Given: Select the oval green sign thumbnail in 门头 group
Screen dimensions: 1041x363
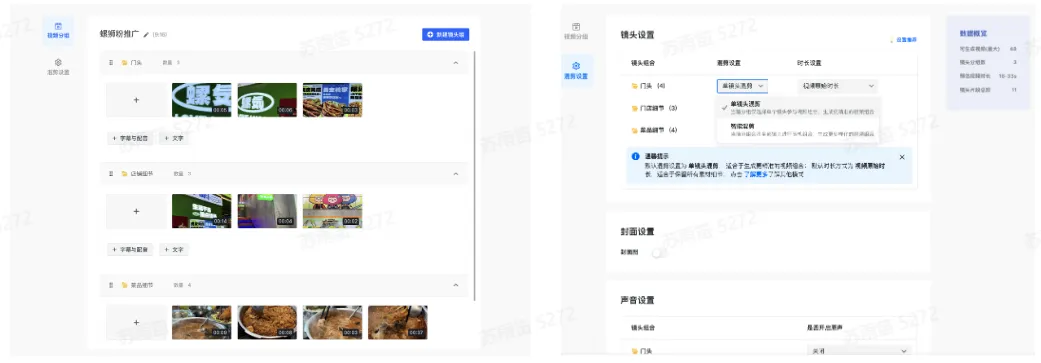Looking at the screenshot, I should 267,100.
